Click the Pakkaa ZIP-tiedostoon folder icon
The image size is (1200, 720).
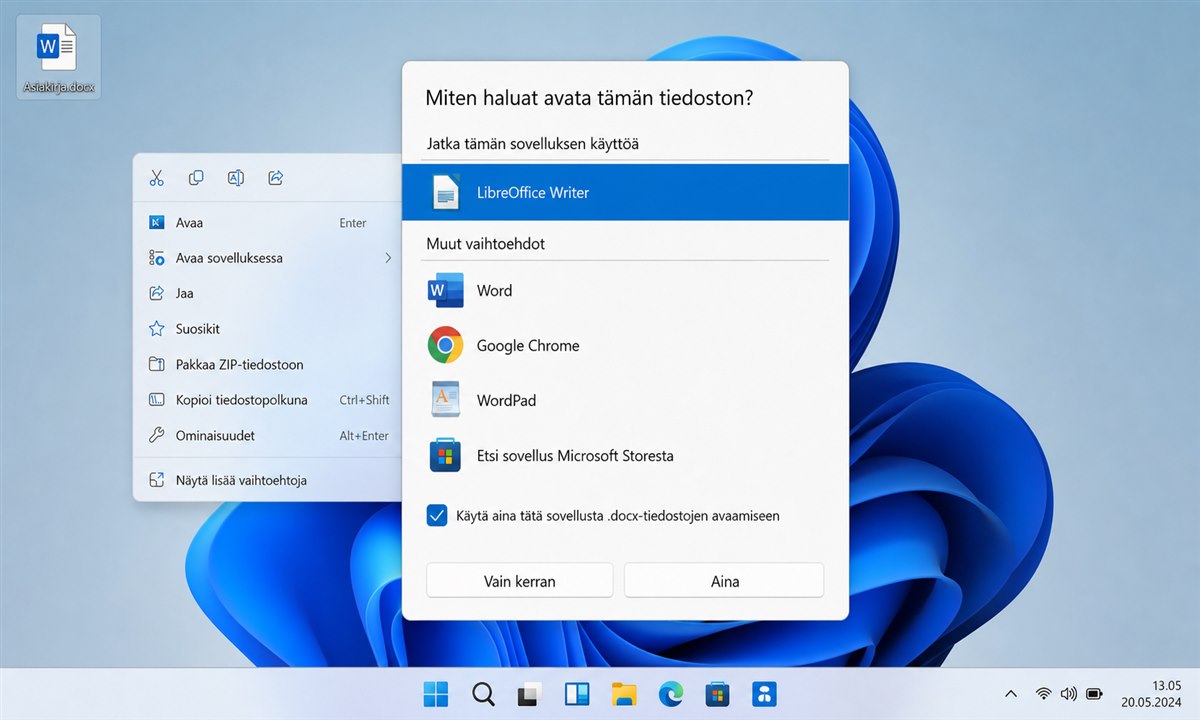[x=156, y=364]
